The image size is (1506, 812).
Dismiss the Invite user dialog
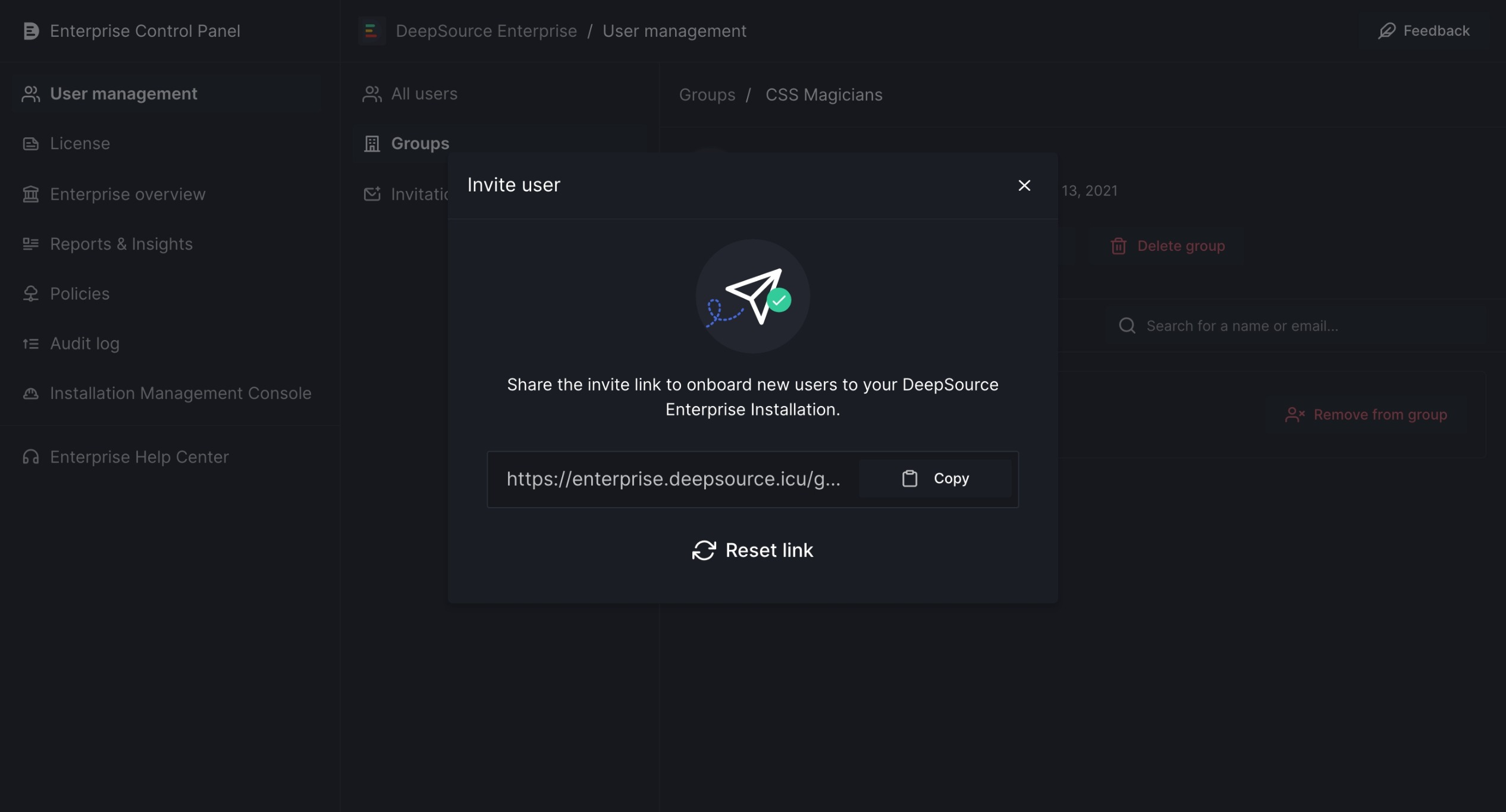coord(1024,185)
